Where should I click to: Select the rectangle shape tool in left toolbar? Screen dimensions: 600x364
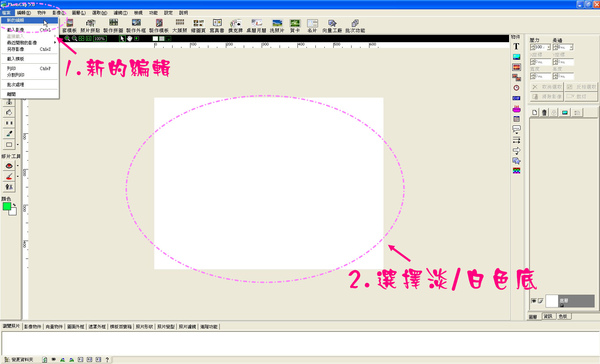(9, 145)
